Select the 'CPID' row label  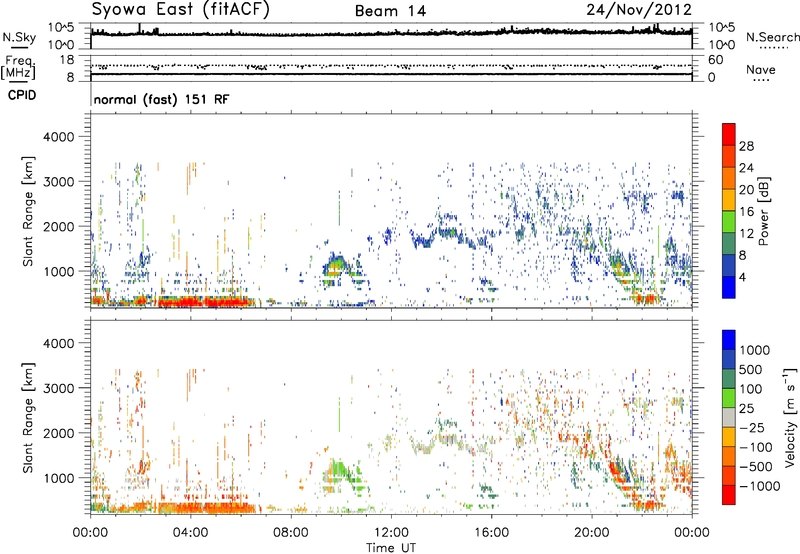22,95
